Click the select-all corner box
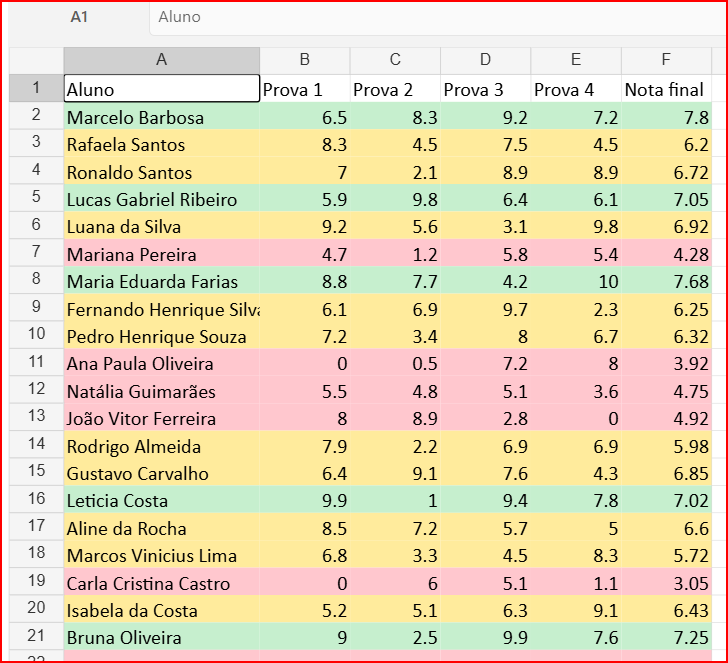 tap(36, 60)
